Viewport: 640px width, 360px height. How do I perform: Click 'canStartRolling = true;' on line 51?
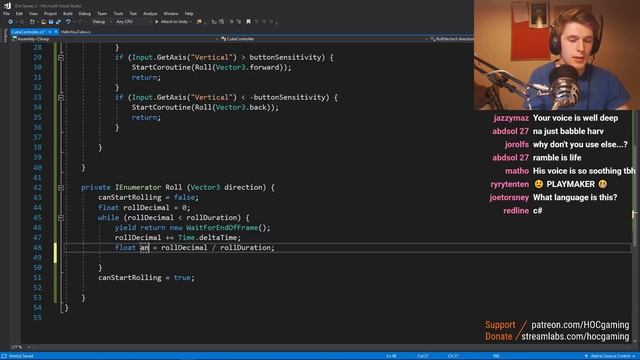point(146,278)
